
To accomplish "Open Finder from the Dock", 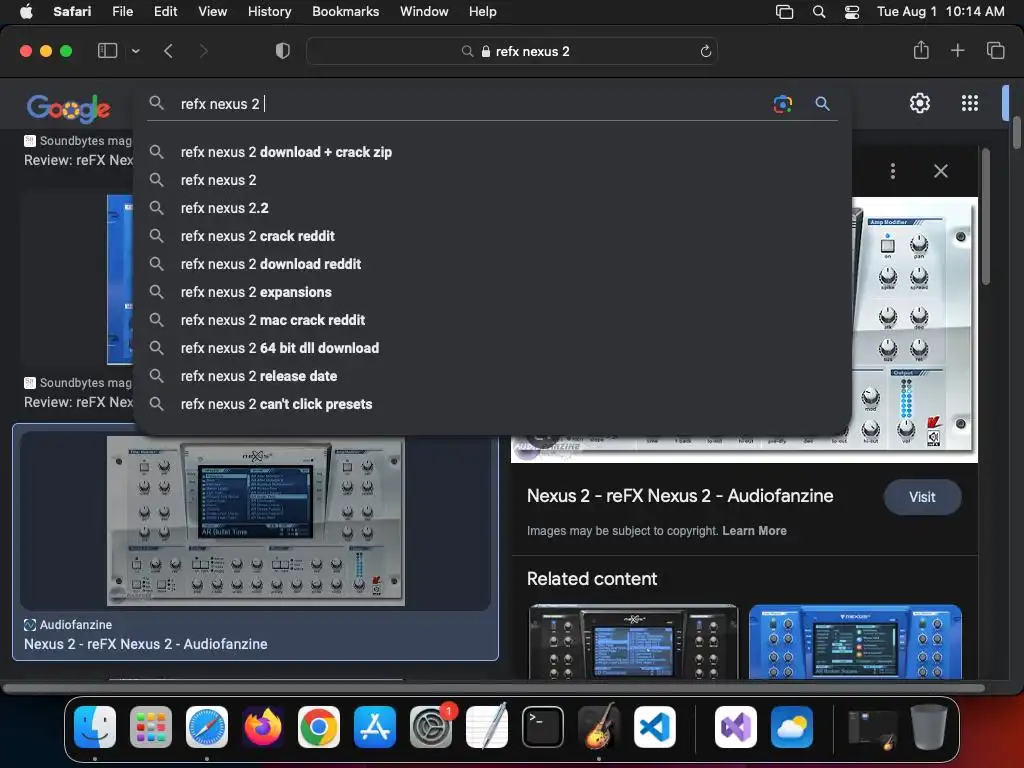I will pos(95,726).
